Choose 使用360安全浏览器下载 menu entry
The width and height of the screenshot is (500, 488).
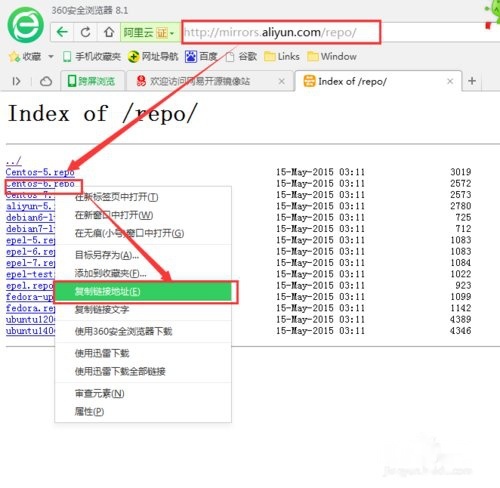pos(143,331)
